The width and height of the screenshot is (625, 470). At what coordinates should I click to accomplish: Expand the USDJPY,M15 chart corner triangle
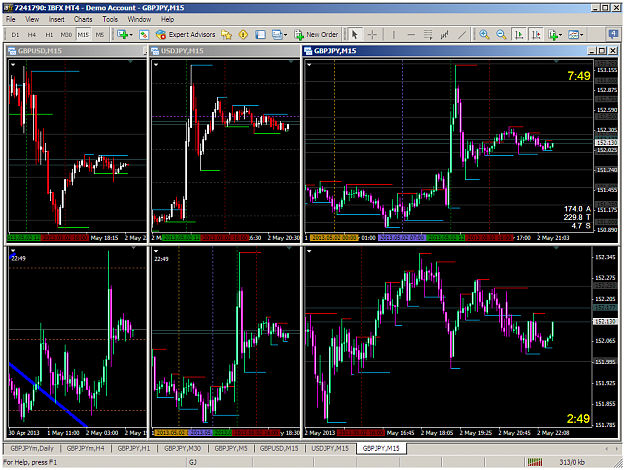156,64
